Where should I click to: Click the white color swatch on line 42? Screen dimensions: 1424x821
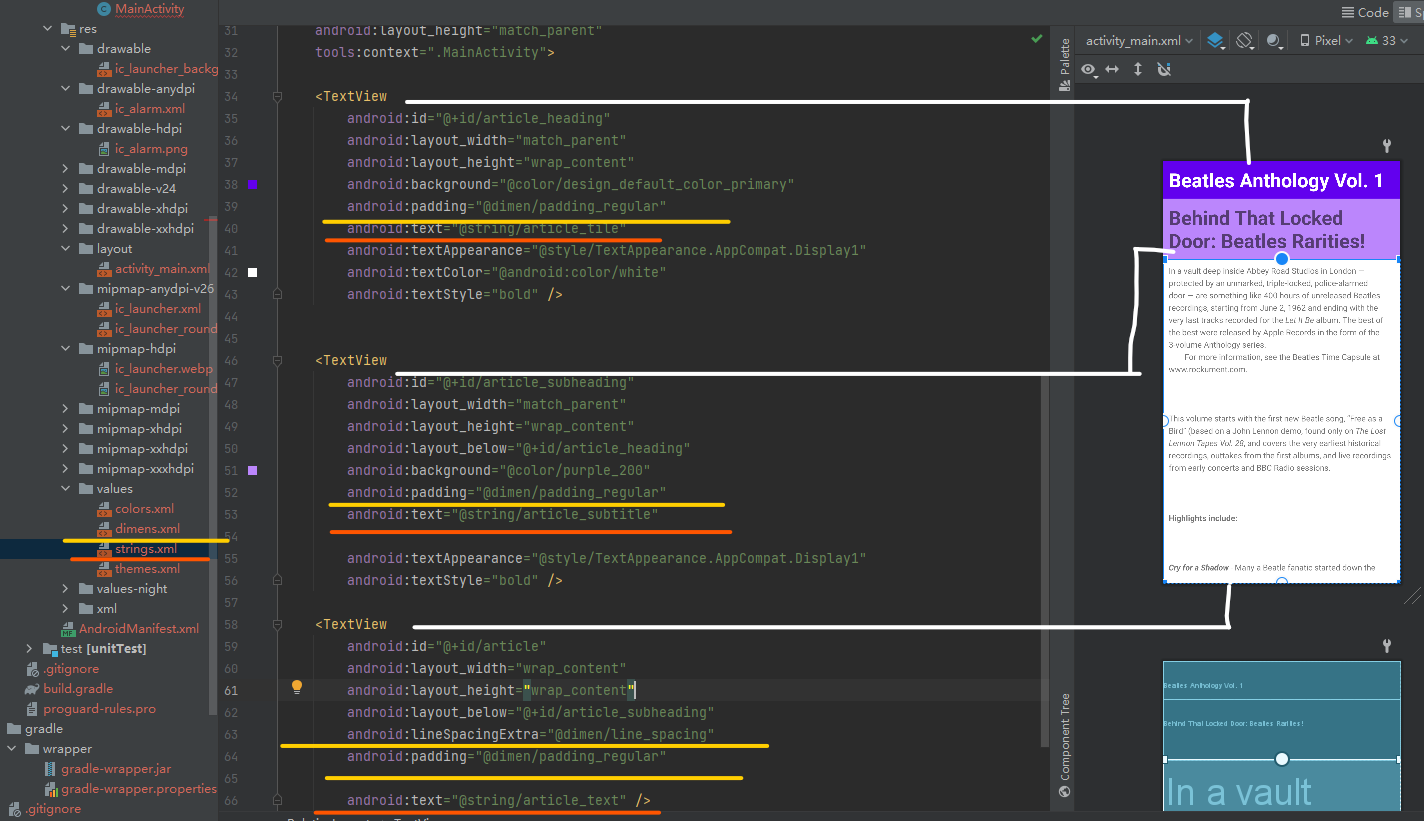[x=253, y=272]
